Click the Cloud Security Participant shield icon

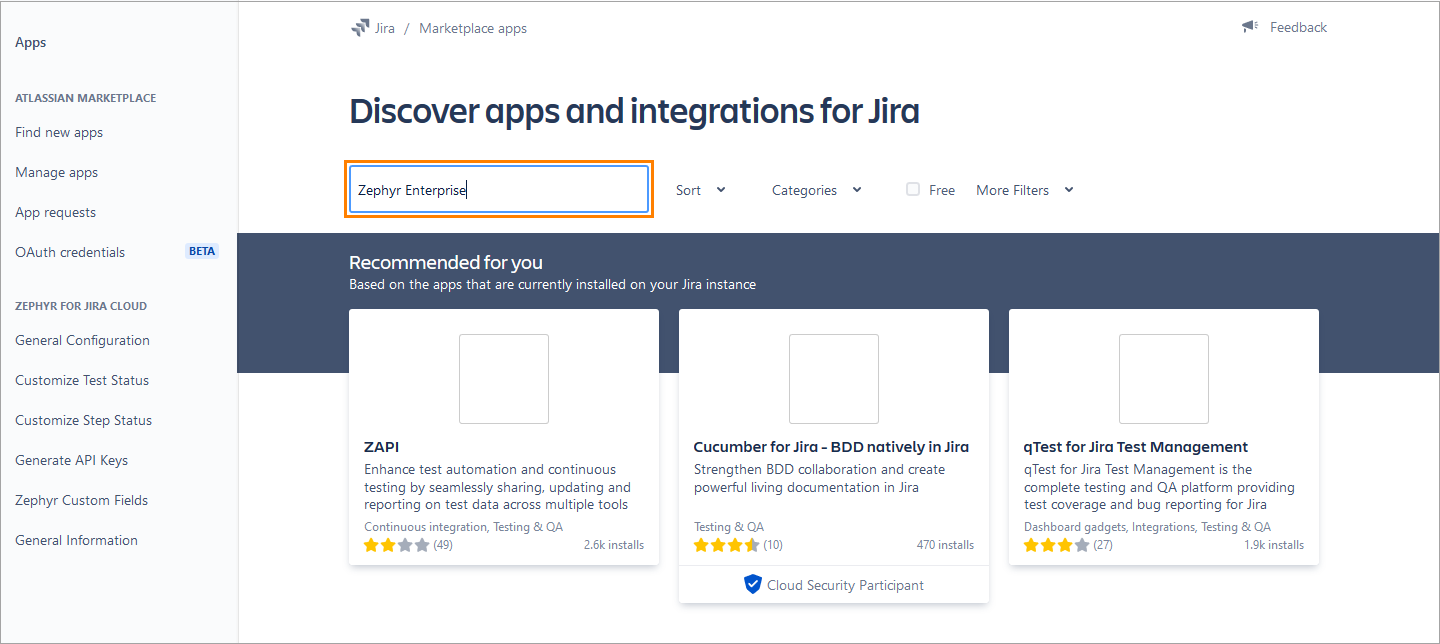[753, 585]
